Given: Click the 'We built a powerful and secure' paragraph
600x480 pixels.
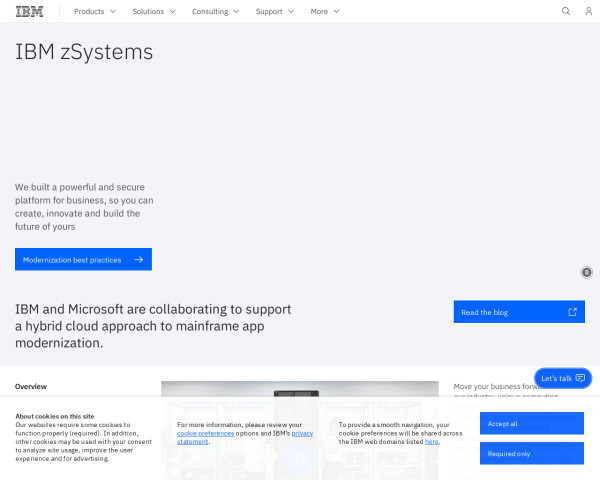Looking at the screenshot, I should tap(84, 207).
